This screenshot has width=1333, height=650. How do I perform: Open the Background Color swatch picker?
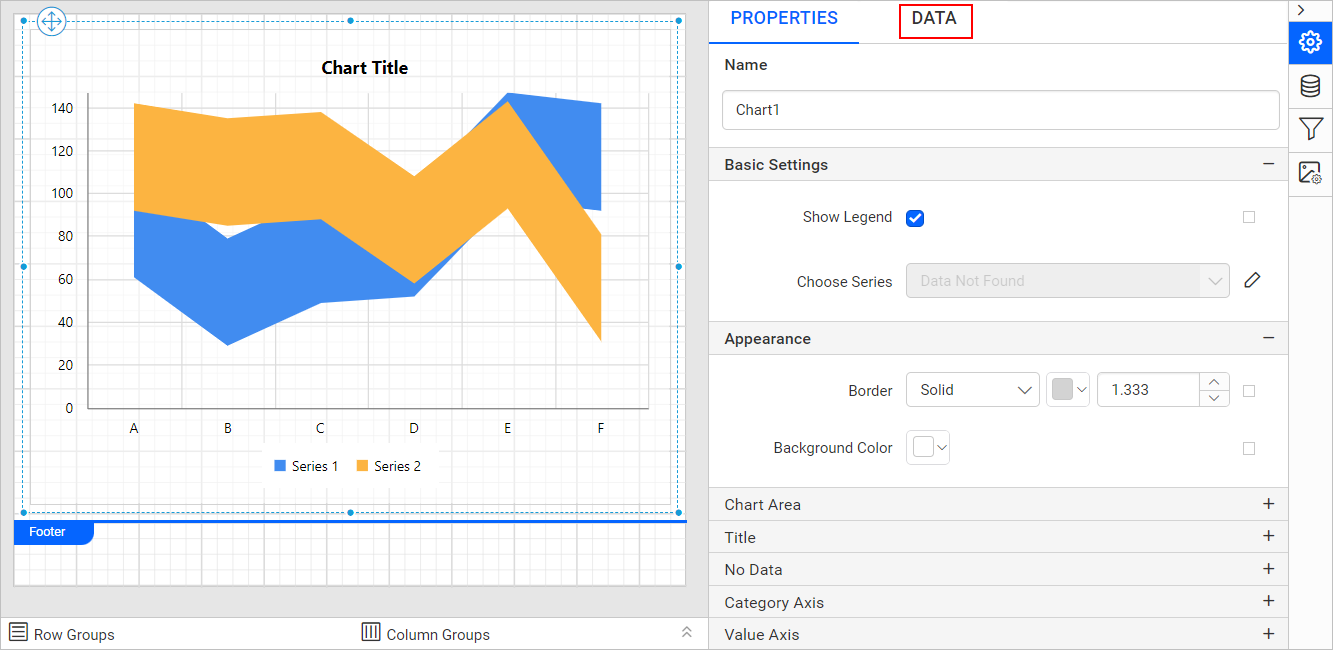[x=927, y=447]
